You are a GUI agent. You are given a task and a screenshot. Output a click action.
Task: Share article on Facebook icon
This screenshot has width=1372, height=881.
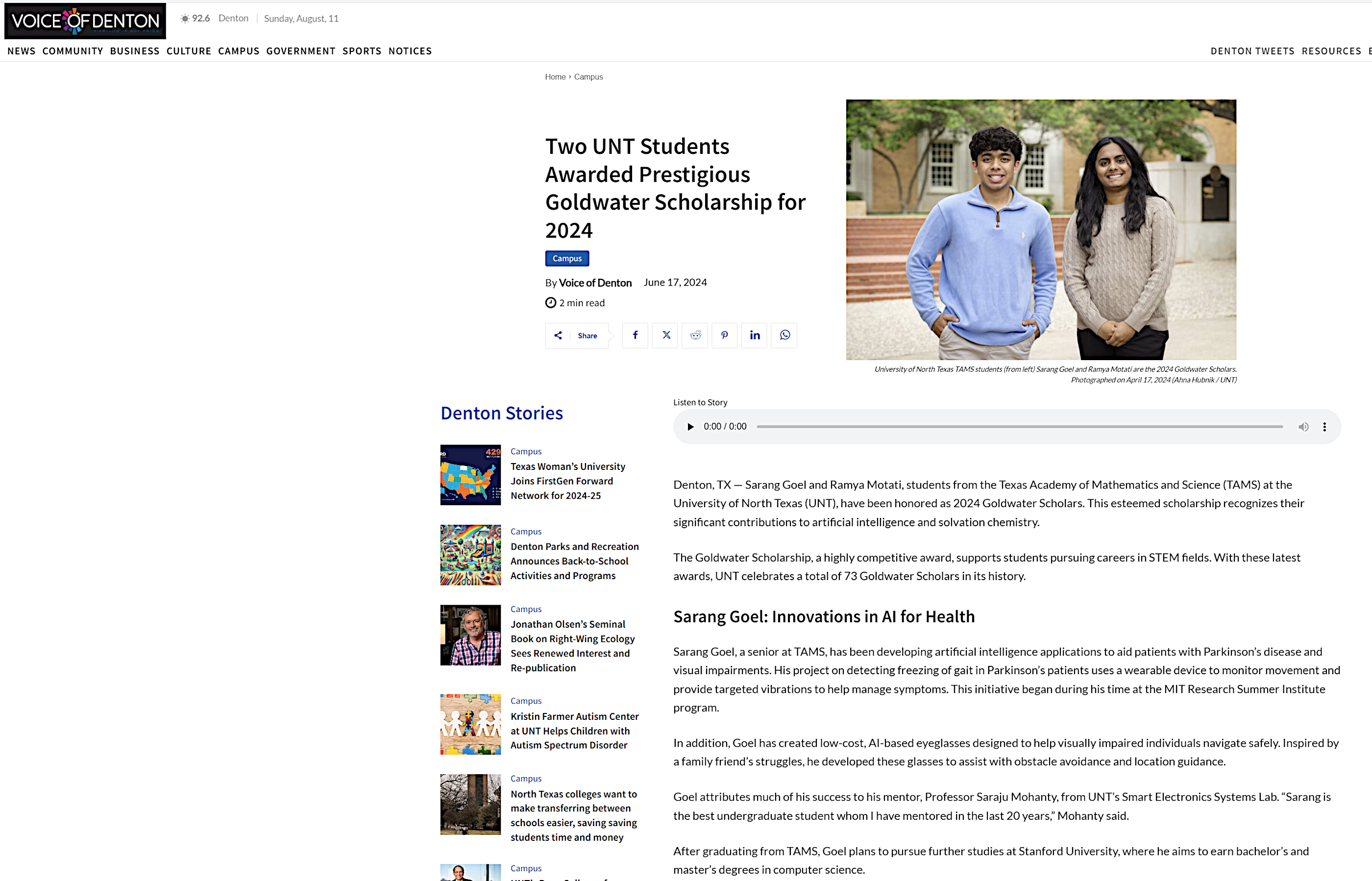(x=635, y=335)
